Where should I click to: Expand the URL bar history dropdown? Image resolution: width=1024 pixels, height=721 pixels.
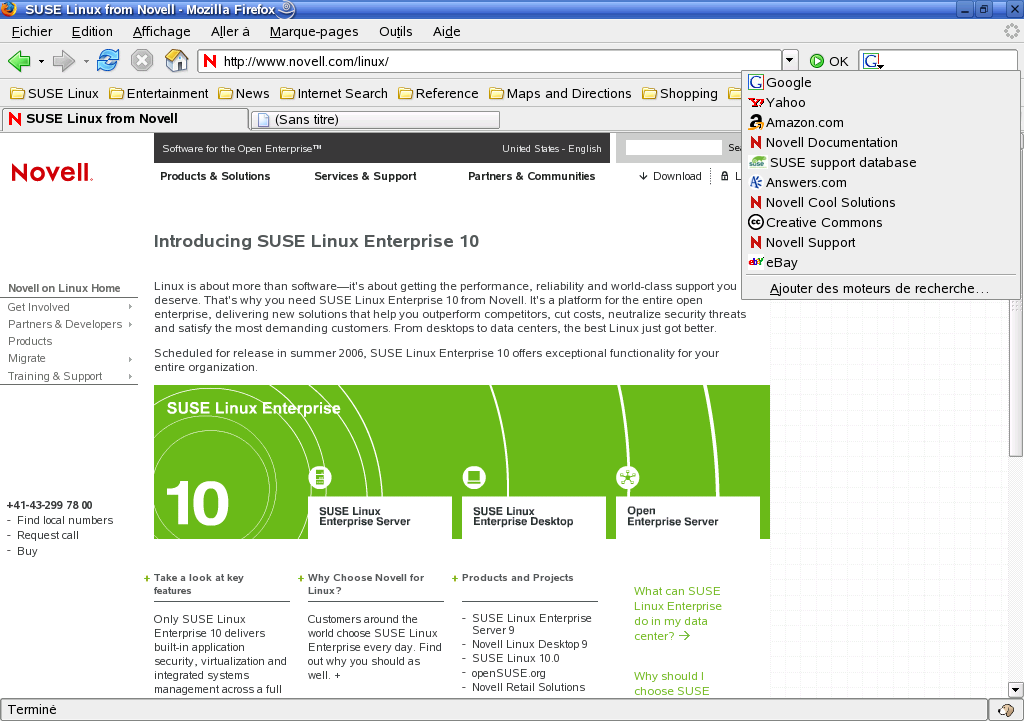(x=790, y=61)
